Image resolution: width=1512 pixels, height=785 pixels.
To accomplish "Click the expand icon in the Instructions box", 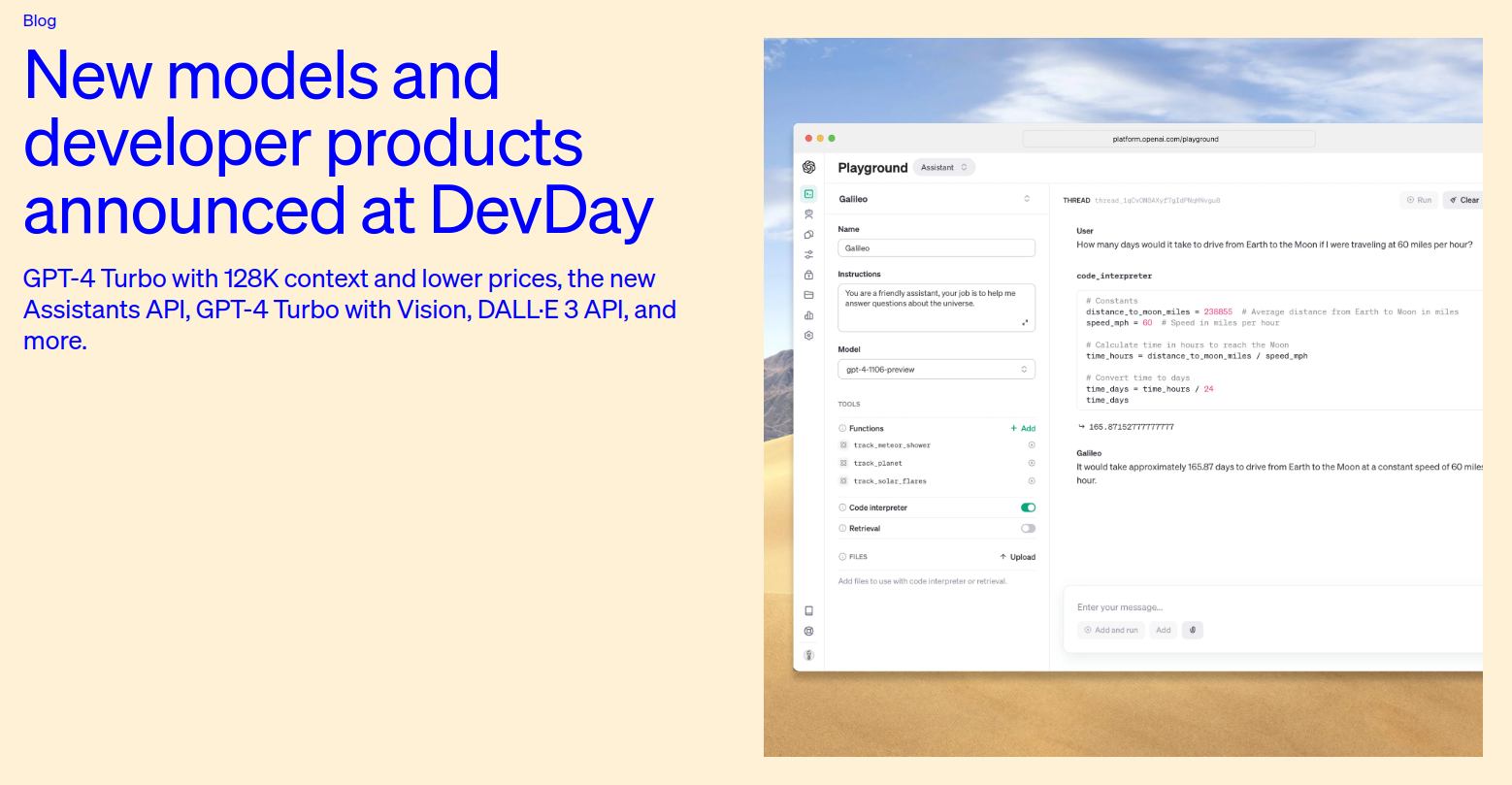I will click(x=1025, y=323).
